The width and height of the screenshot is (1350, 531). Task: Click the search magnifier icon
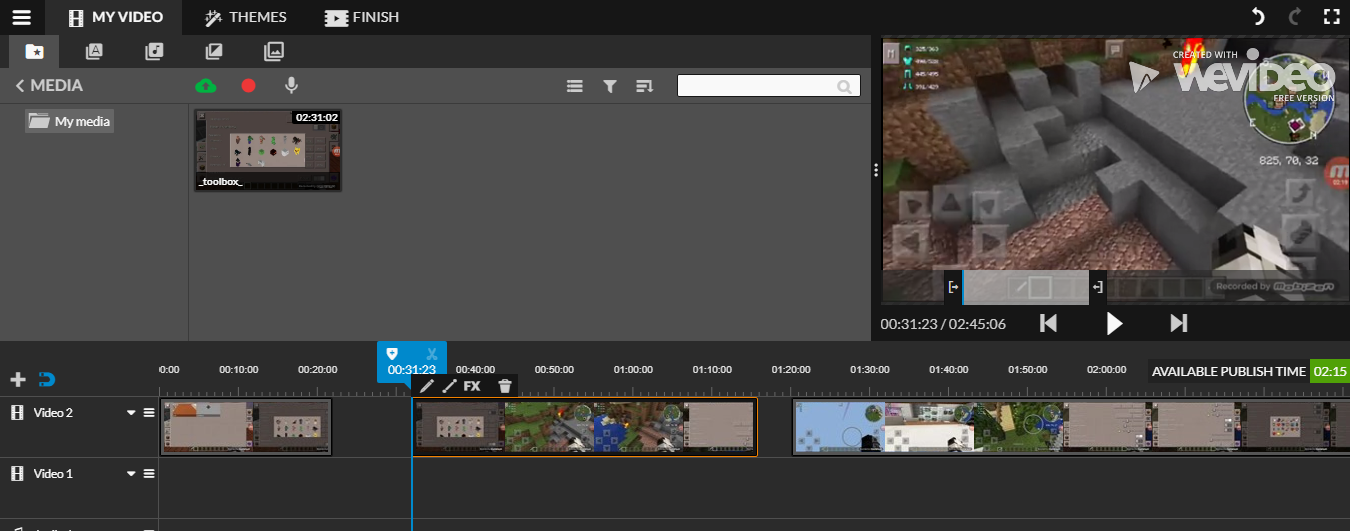[x=845, y=87]
